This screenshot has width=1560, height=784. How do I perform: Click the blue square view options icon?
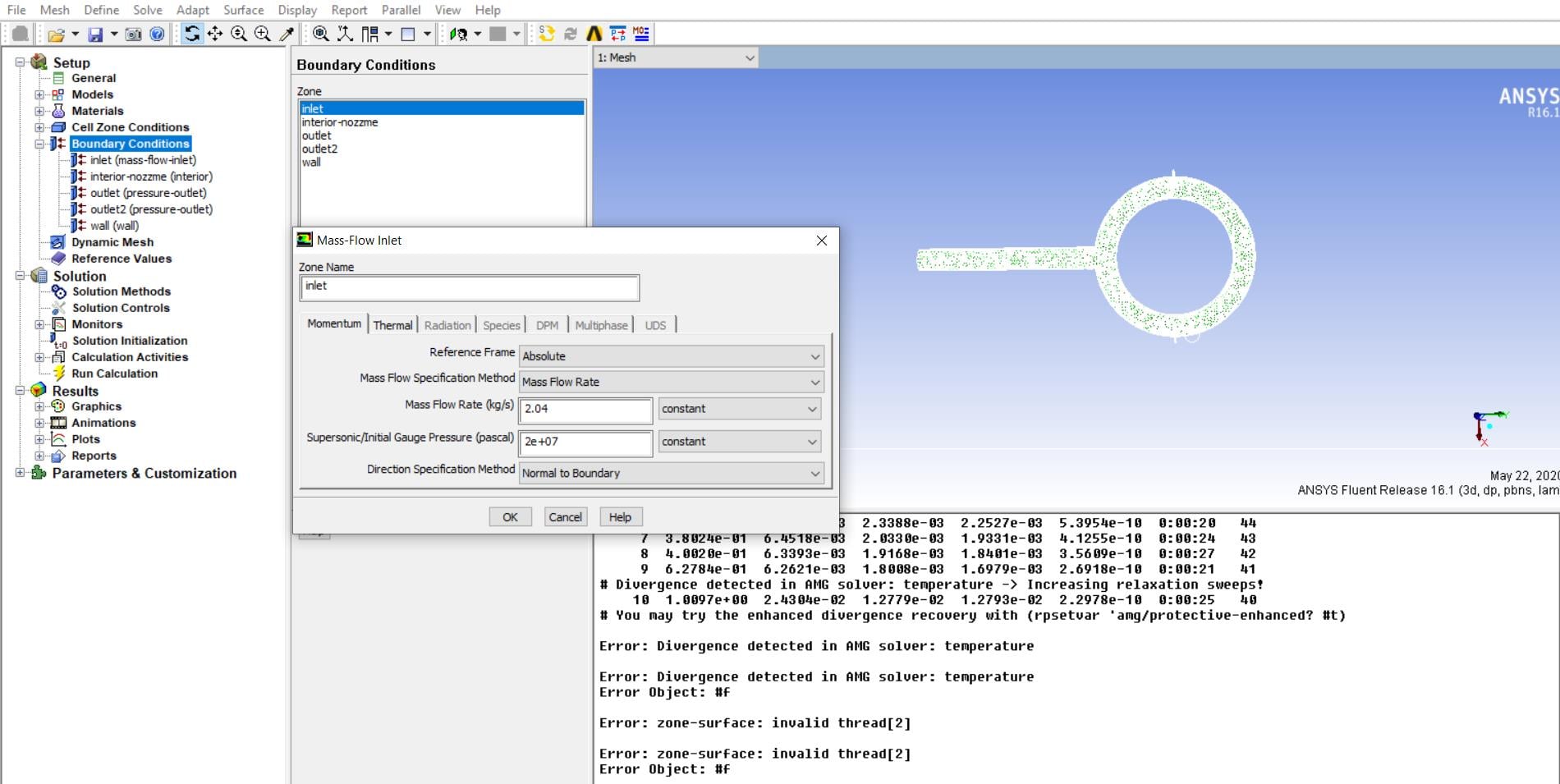click(x=408, y=34)
